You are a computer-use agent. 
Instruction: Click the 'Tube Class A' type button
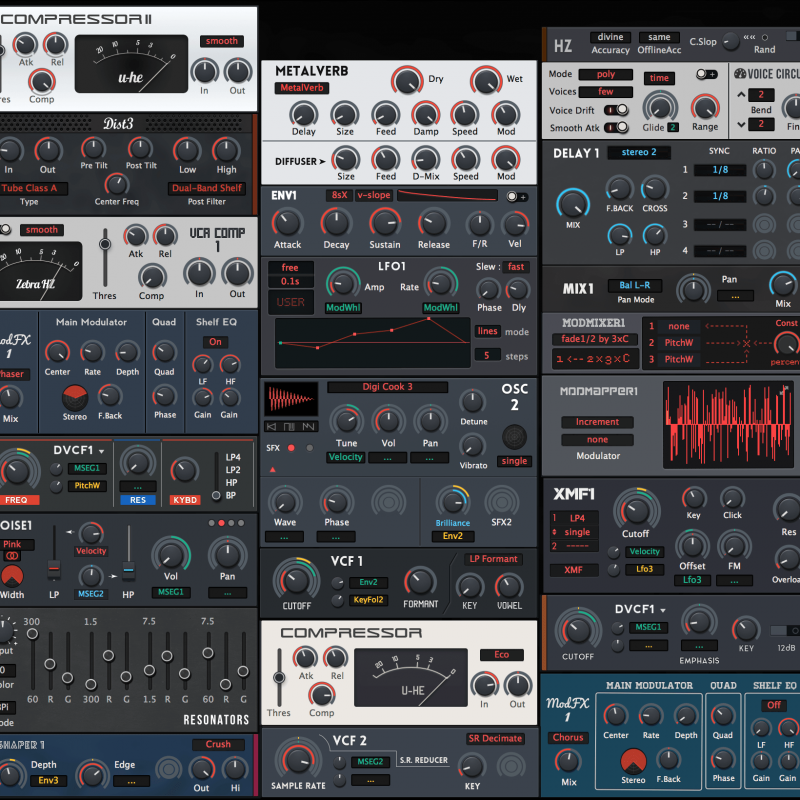[x=30, y=188]
